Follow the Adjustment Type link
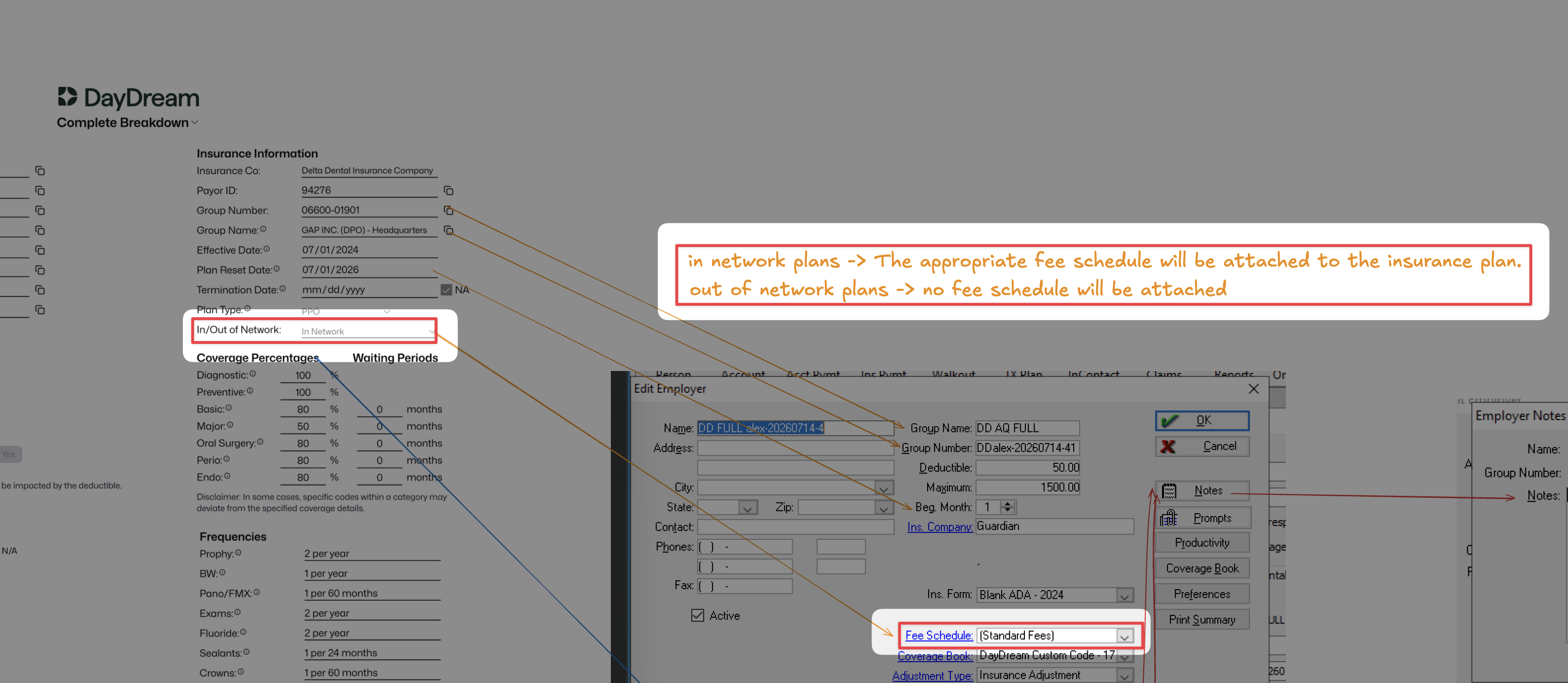The height and width of the screenshot is (683, 1568). pos(932,675)
